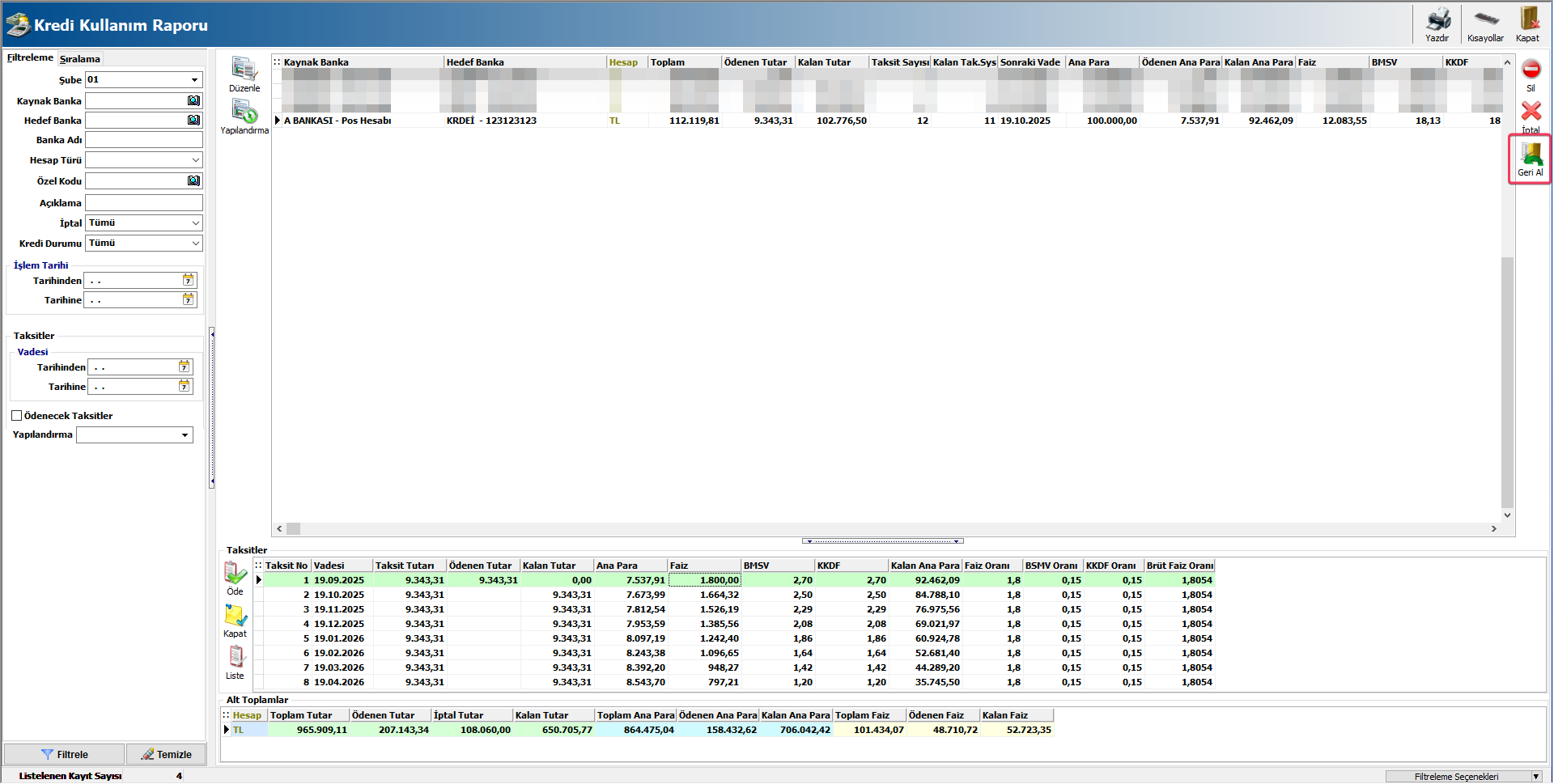
Task: Expand the Şube dropdown
Action: click(x=194, y=80)
